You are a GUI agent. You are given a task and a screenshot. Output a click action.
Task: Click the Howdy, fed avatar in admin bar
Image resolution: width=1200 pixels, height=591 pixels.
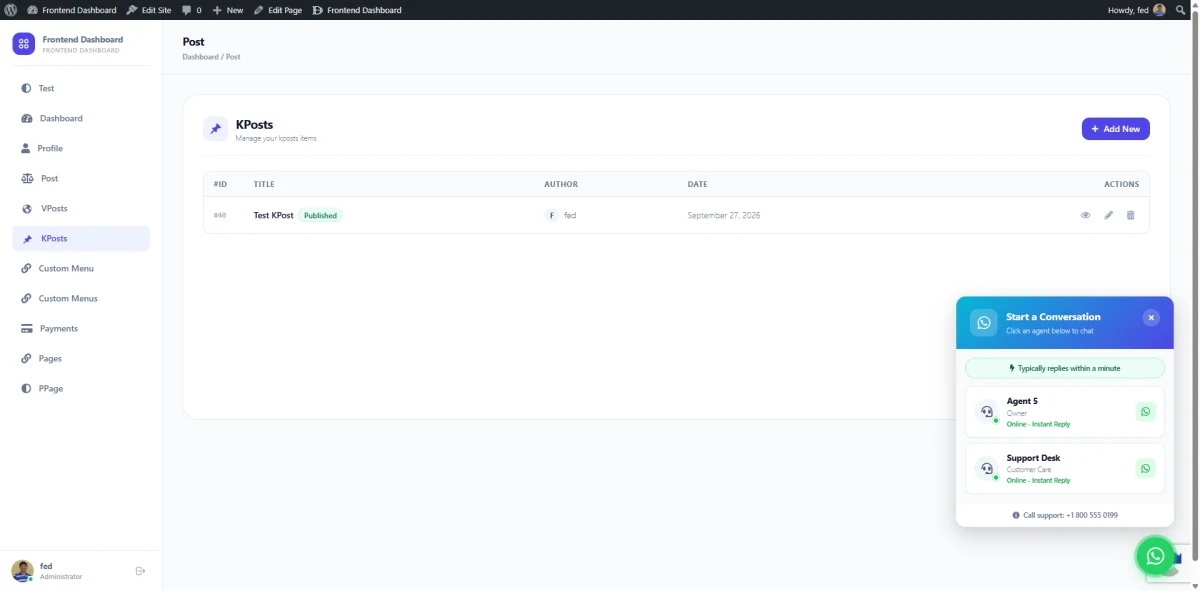[1159, 10]
